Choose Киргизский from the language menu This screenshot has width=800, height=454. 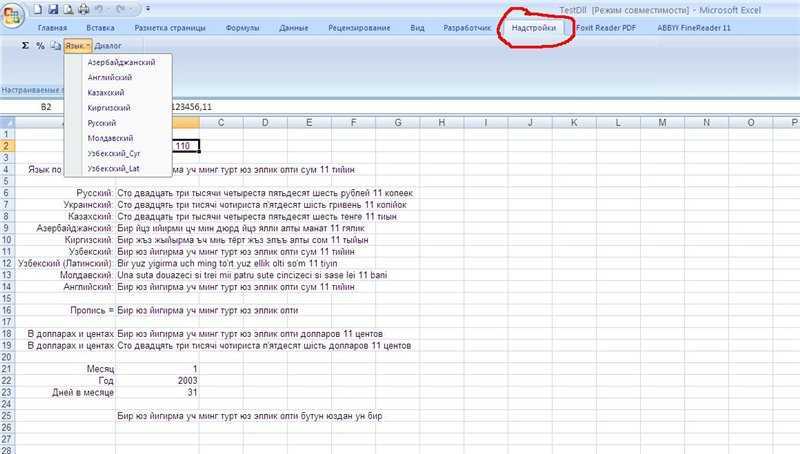tap(109, 108)
